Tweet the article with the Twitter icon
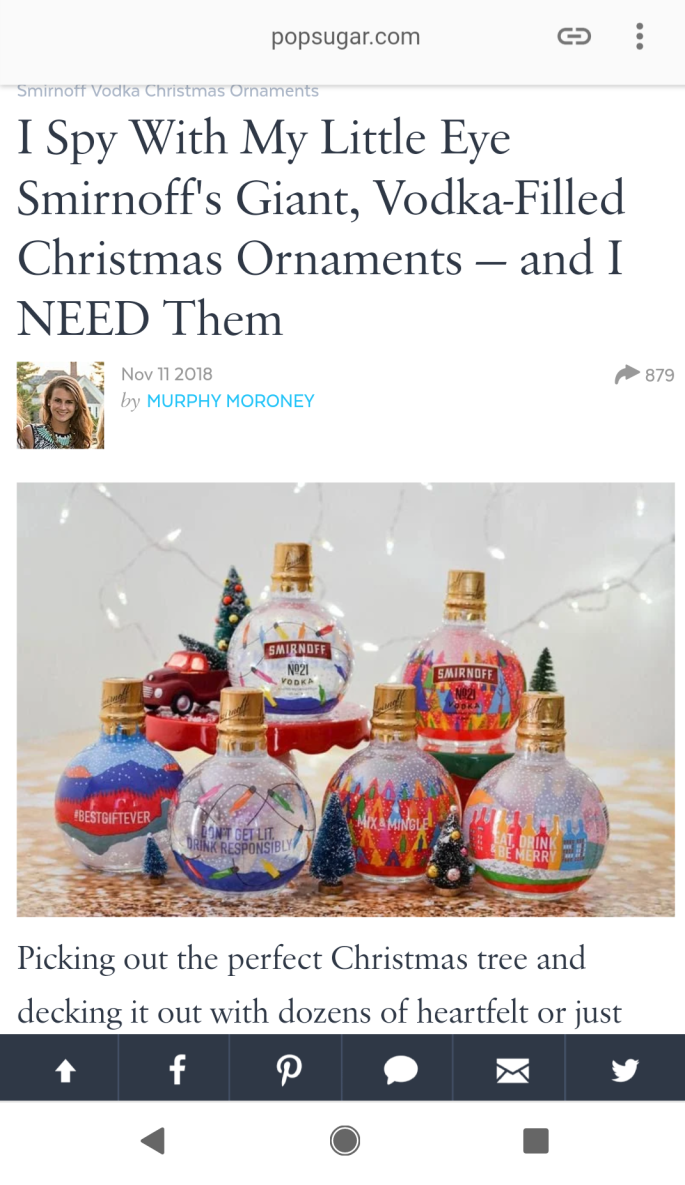 625,1069
